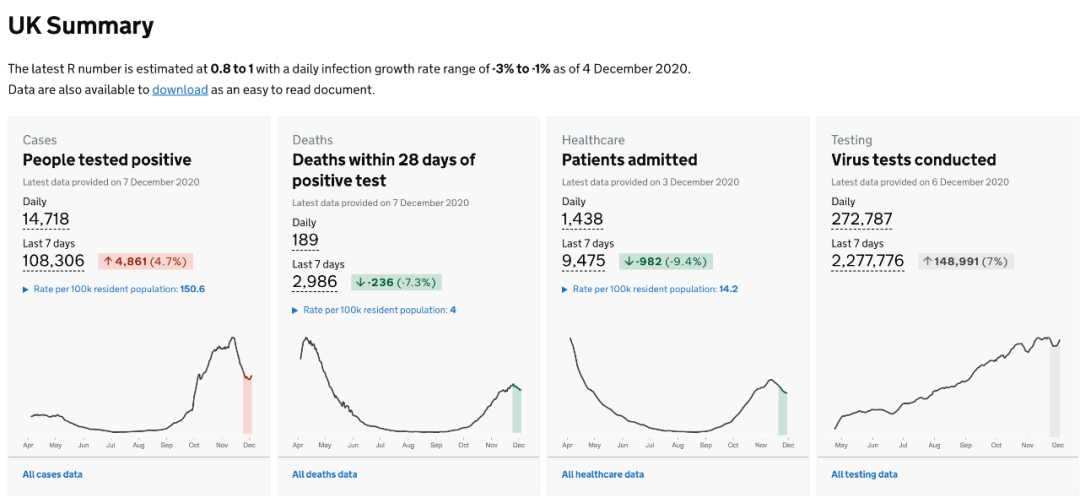Image resolution: width=1080 pixels, height=498 pixels.
Task: Open All deaths data link
Action: (x=324, y=474)
